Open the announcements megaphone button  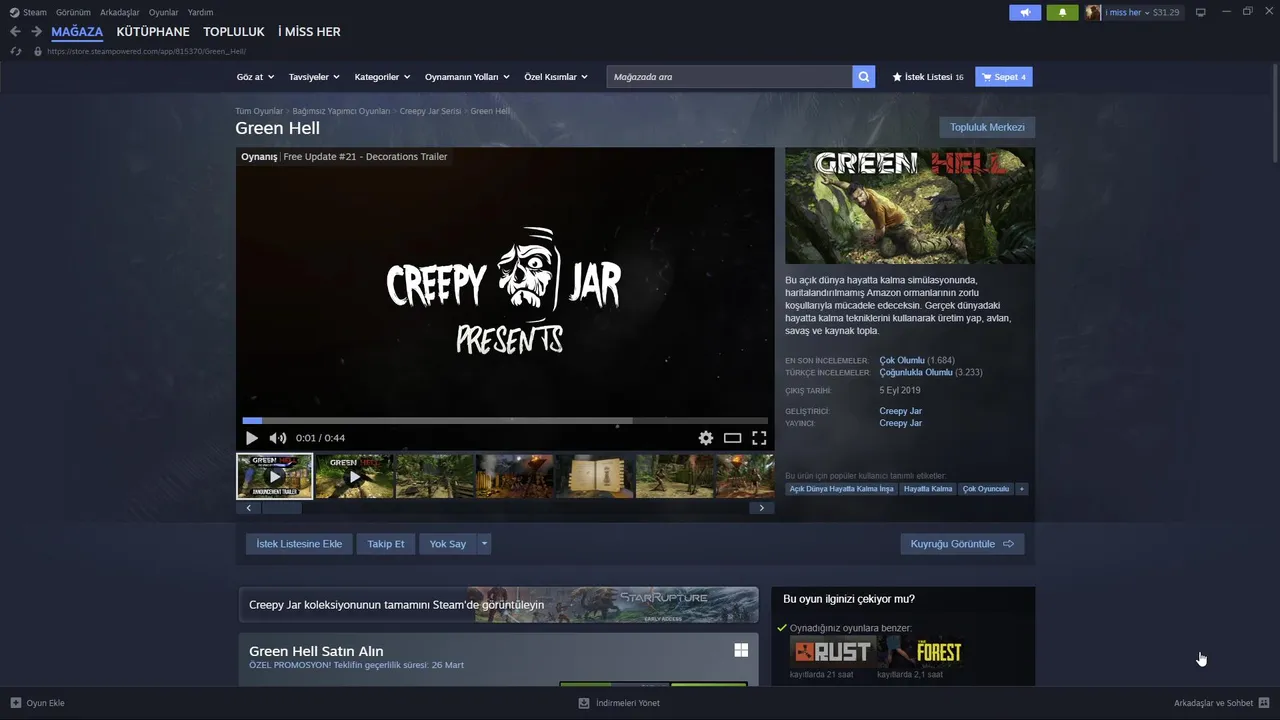(x=1025, y=12)
